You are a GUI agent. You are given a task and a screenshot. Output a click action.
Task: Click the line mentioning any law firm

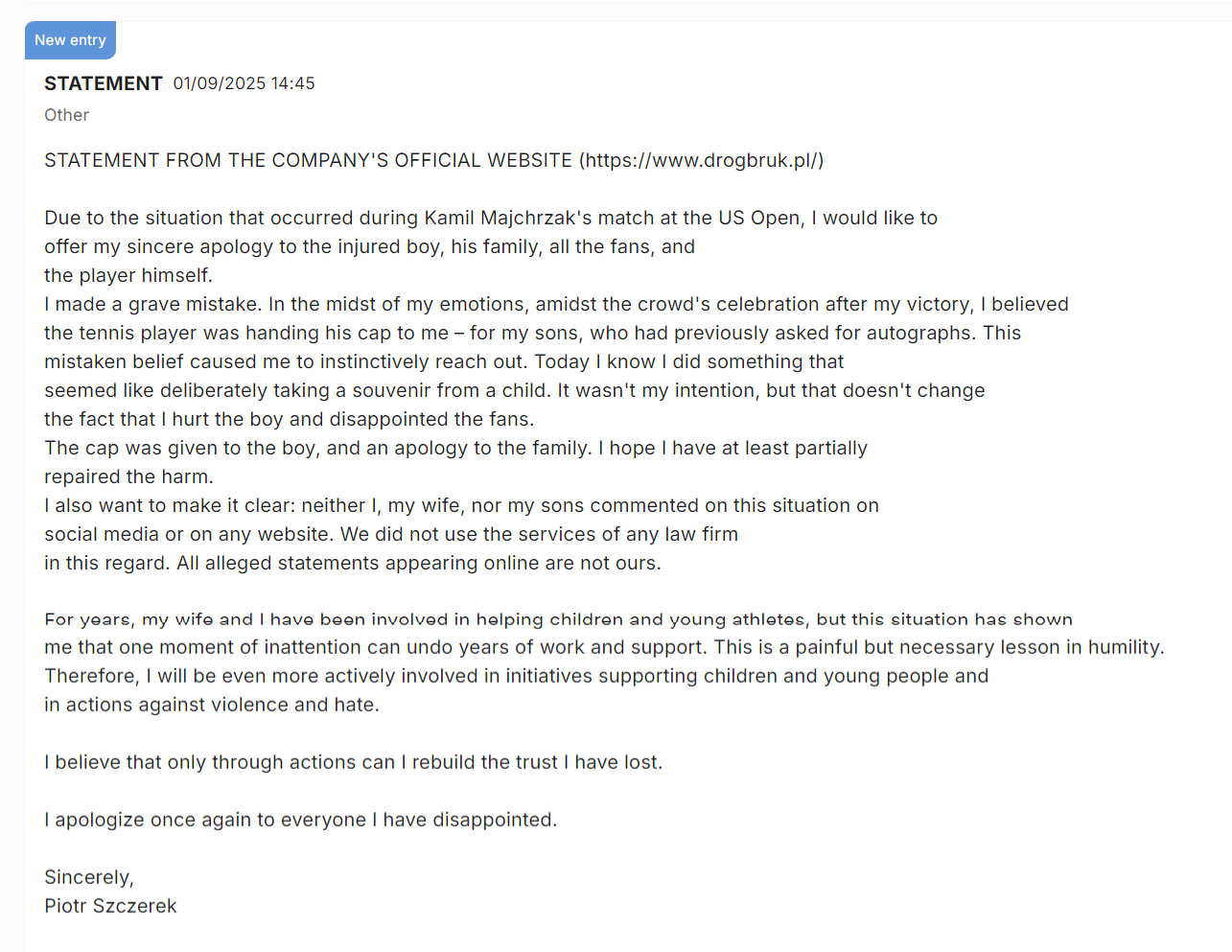(x=391, y=534)
